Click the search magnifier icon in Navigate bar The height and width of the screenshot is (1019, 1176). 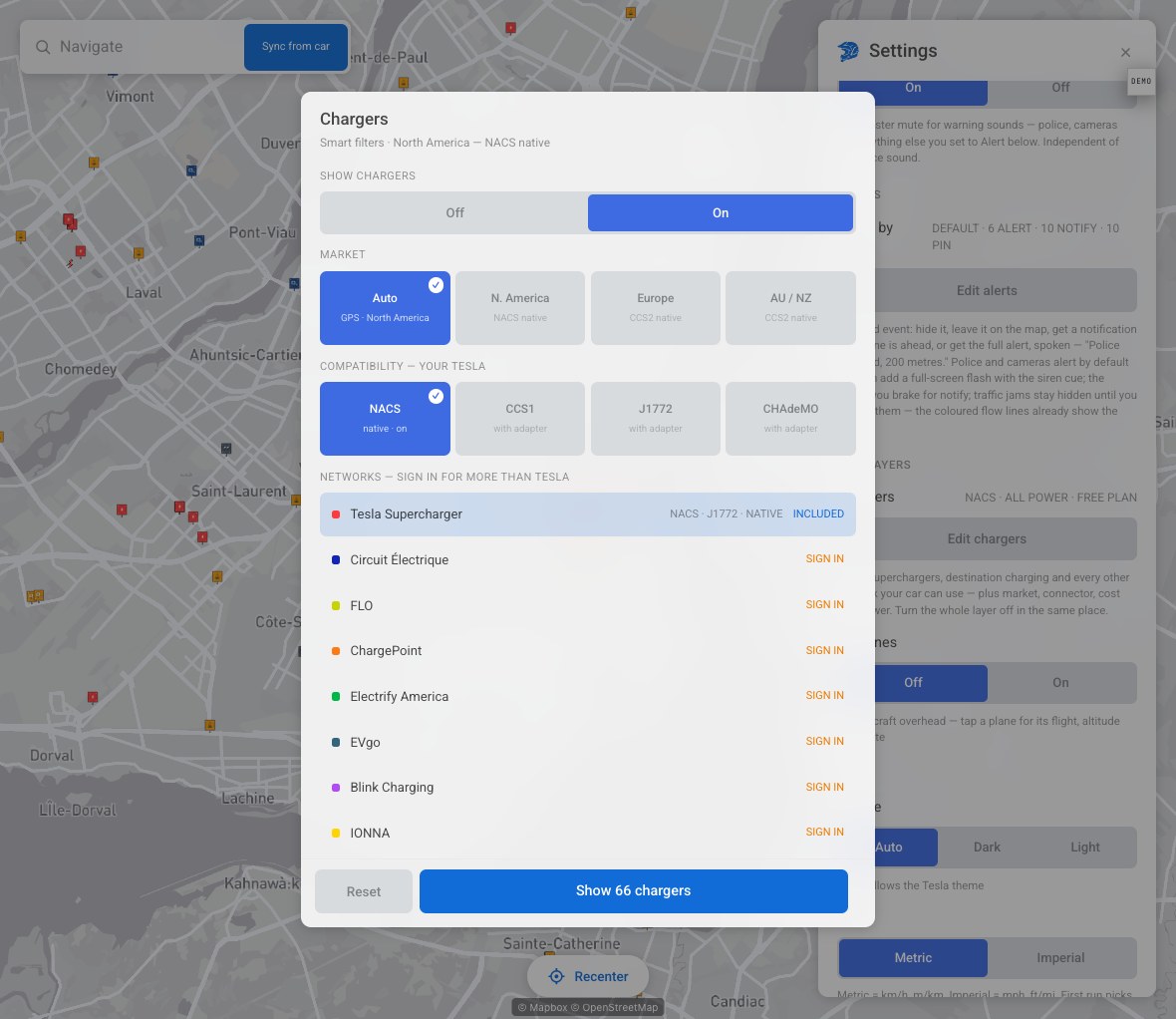[x=43, y=47]
